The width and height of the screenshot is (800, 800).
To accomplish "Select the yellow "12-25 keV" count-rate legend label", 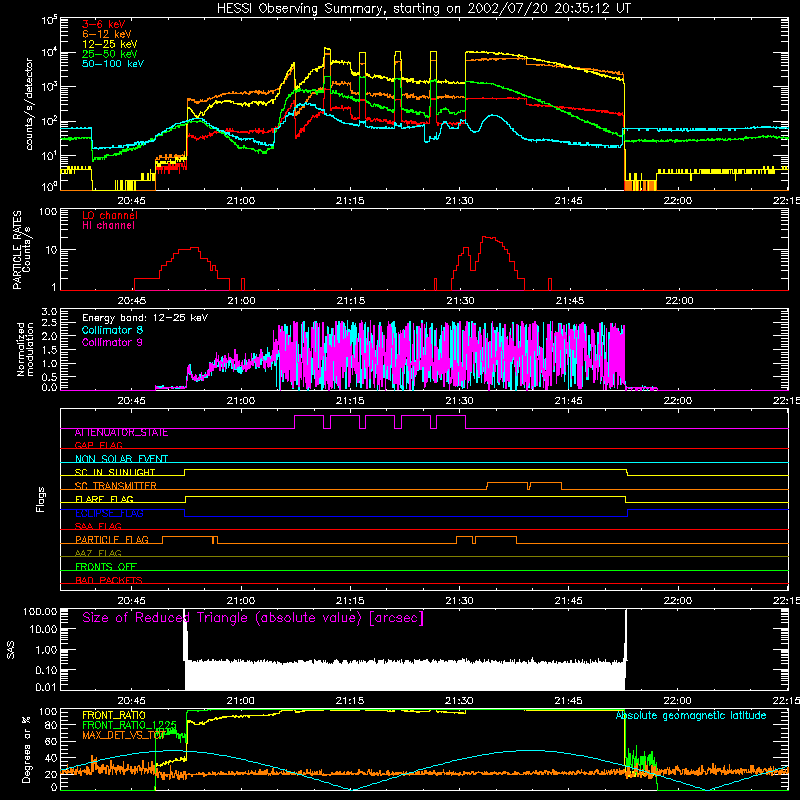I will coord(110,44).
